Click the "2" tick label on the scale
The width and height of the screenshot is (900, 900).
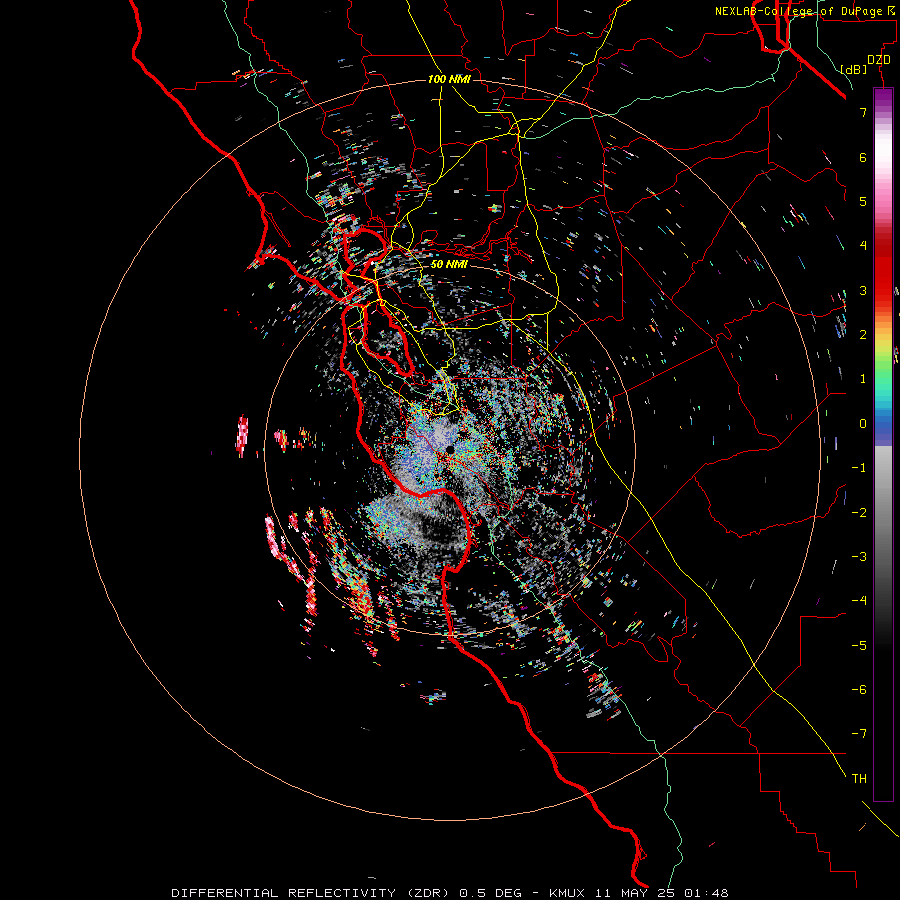click(x=863, y=335)
